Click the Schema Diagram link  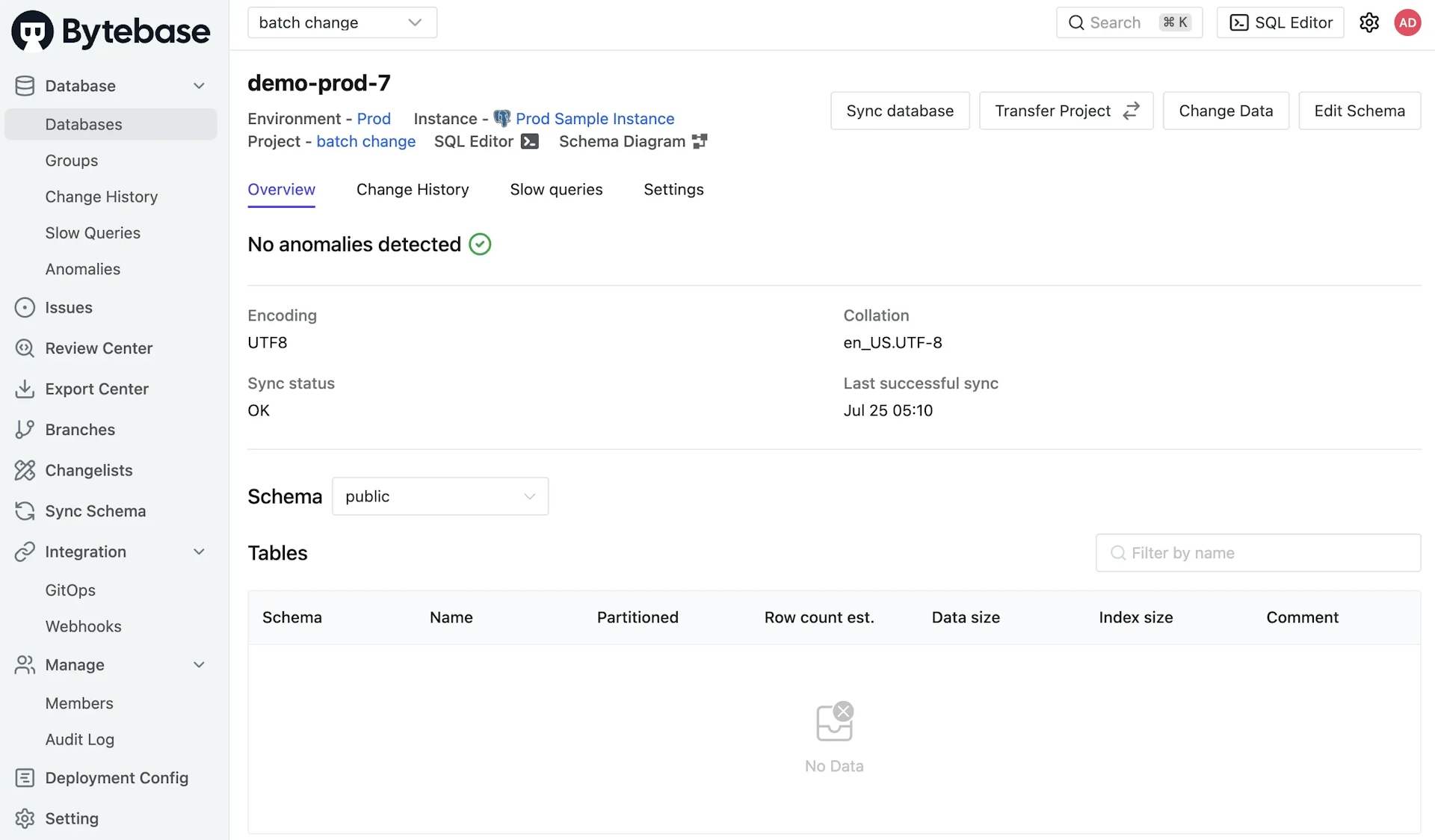[x=634, y=140]
